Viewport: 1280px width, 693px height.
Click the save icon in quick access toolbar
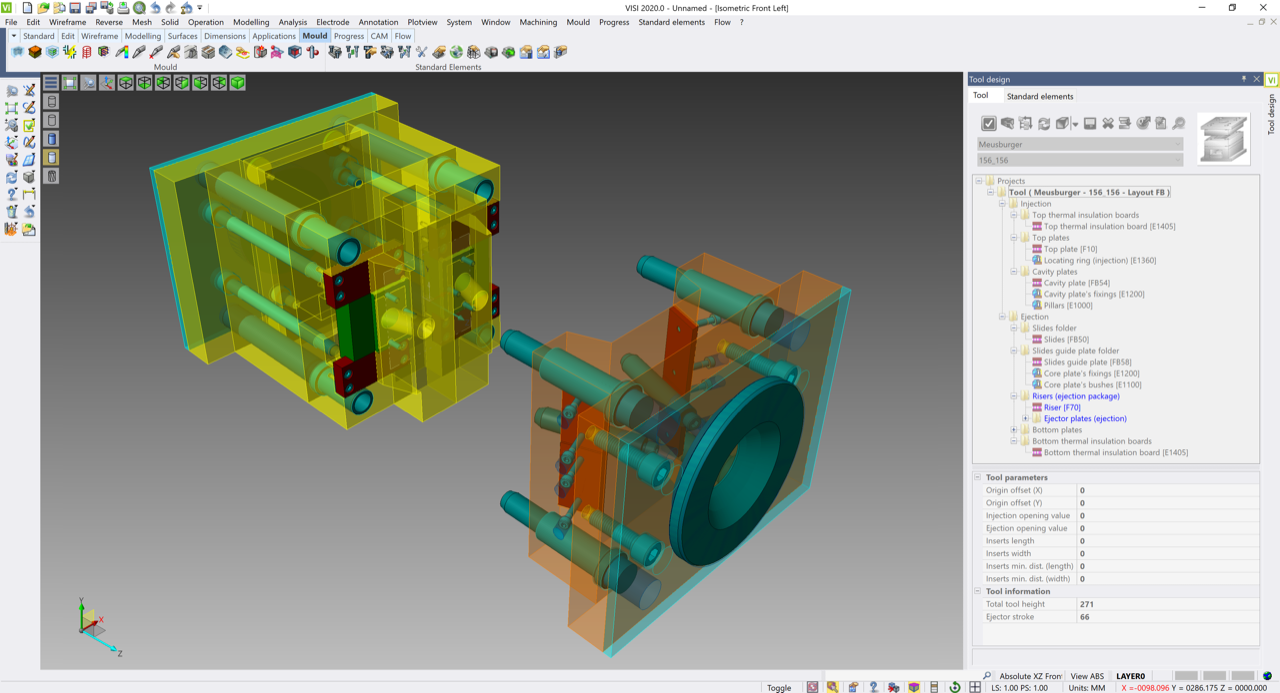(74, 8)
